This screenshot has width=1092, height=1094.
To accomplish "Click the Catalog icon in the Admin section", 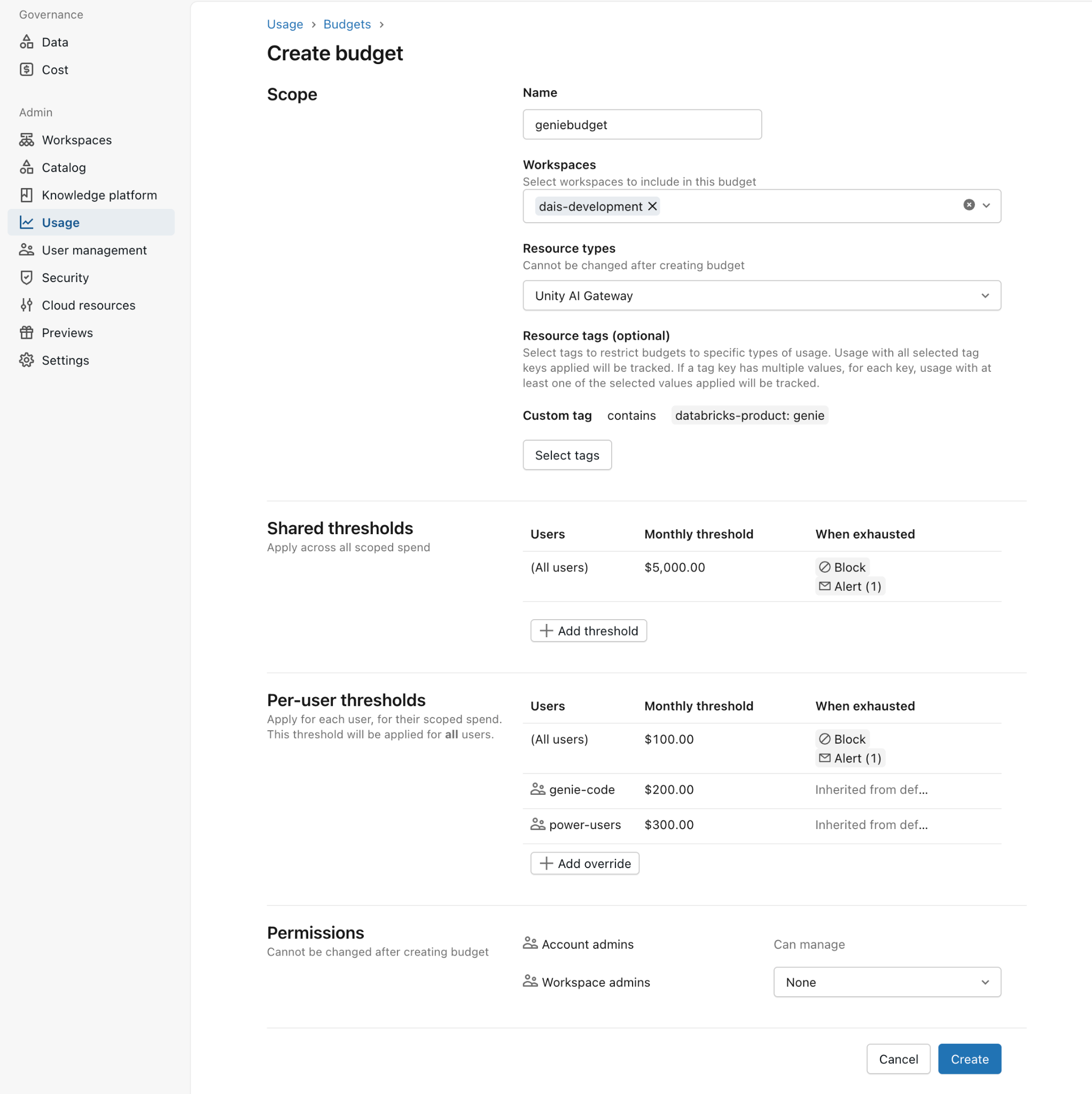I will point(27,167).
